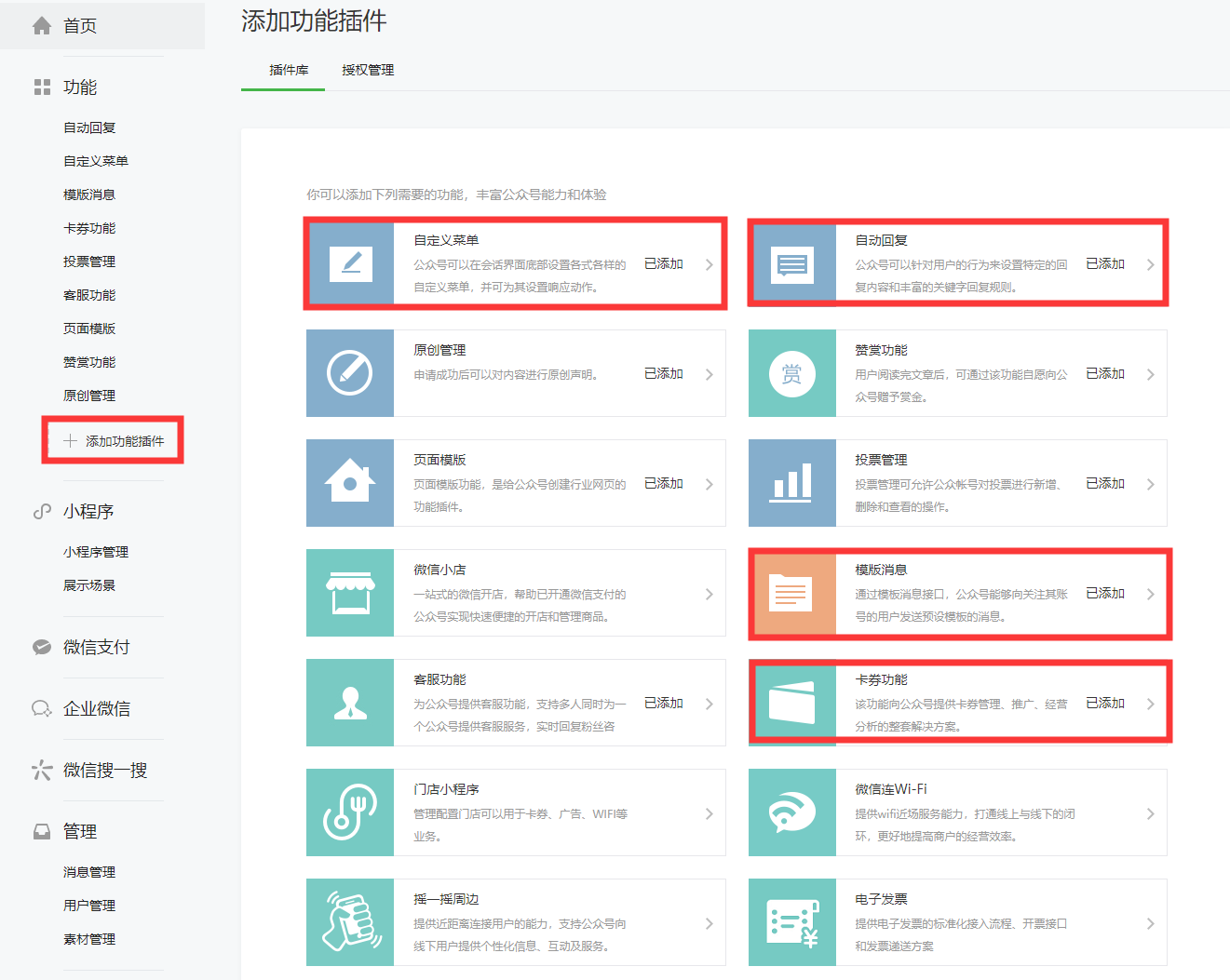Open the 企业微信 sidebar section
1230x980 pixels.
97,709
